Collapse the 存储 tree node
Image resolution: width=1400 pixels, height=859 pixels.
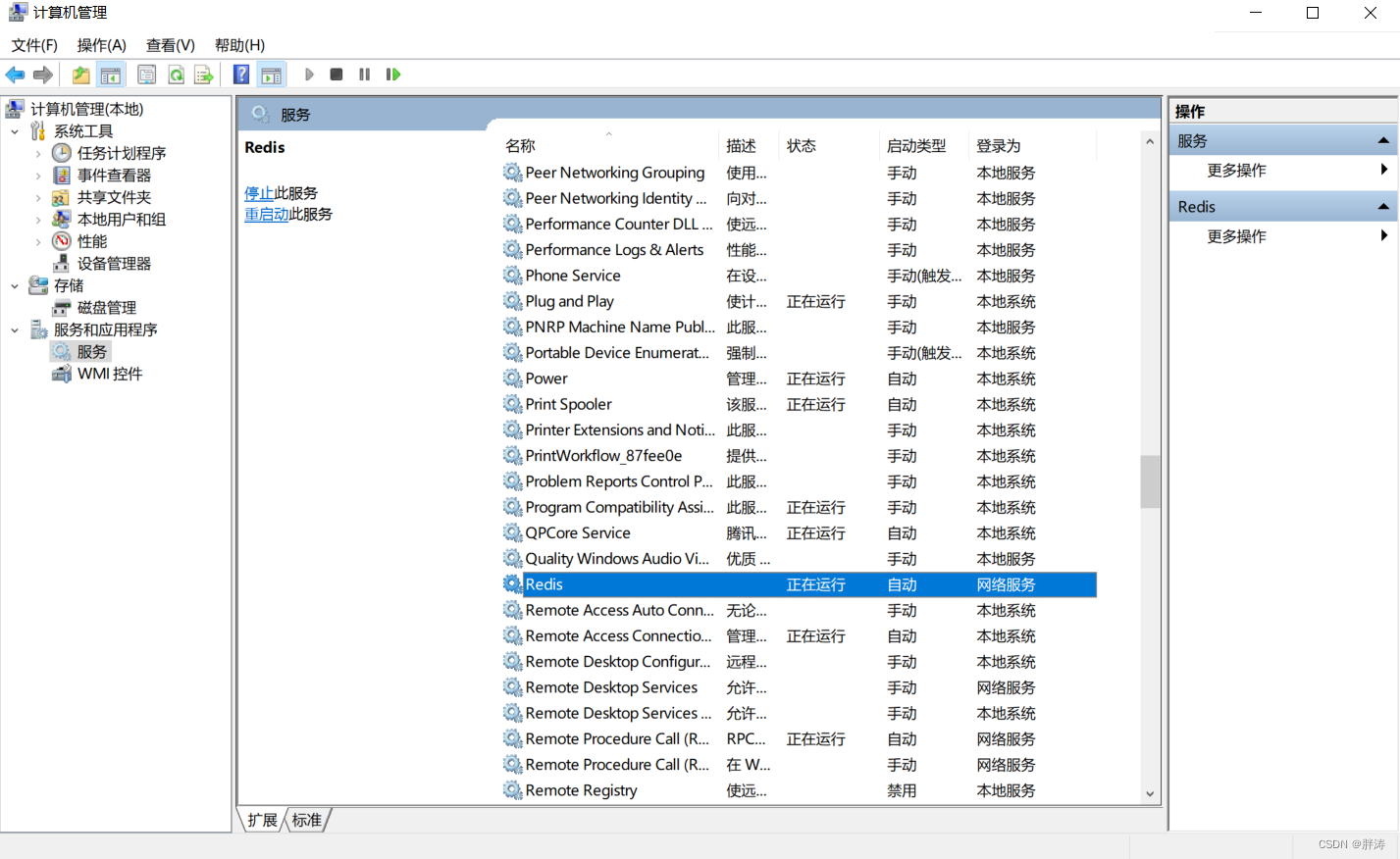click(15, 285)
